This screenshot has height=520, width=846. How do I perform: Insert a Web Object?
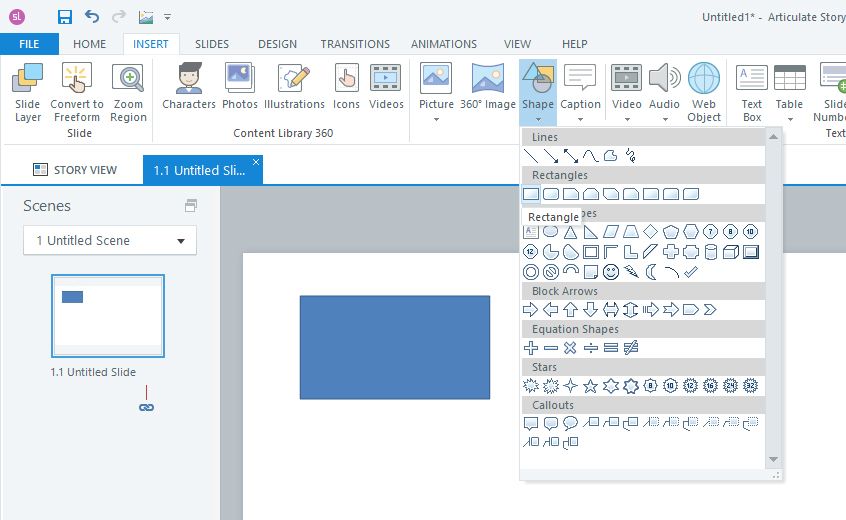[704, 92]
